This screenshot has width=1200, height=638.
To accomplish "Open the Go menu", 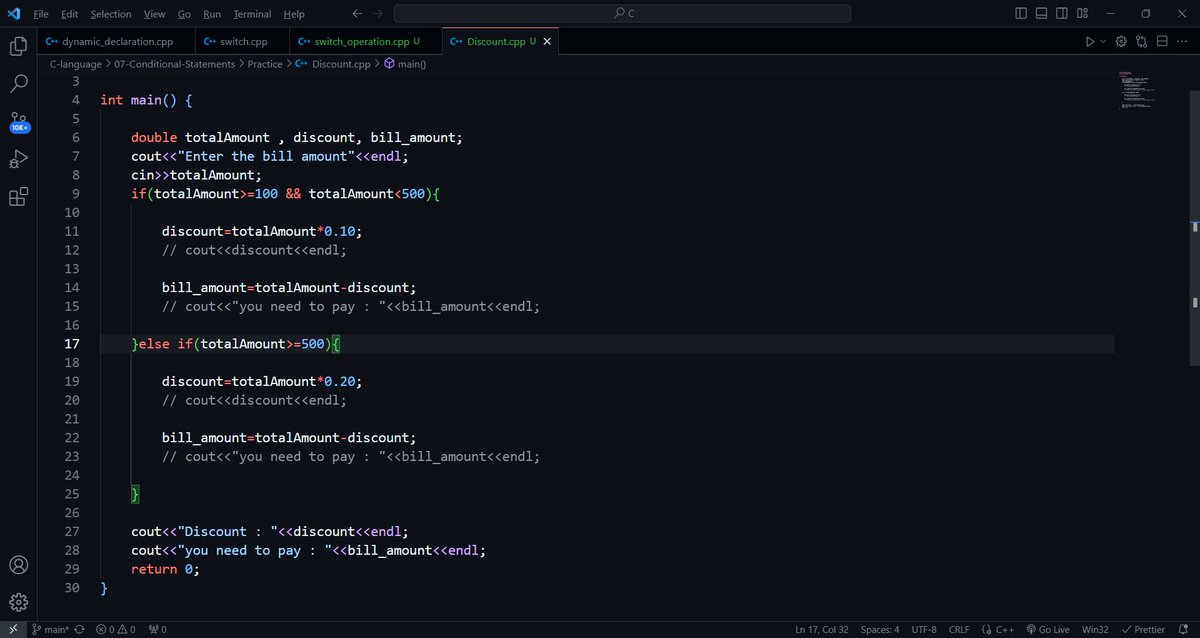I will pyautogui.click(x=184, y=14).
